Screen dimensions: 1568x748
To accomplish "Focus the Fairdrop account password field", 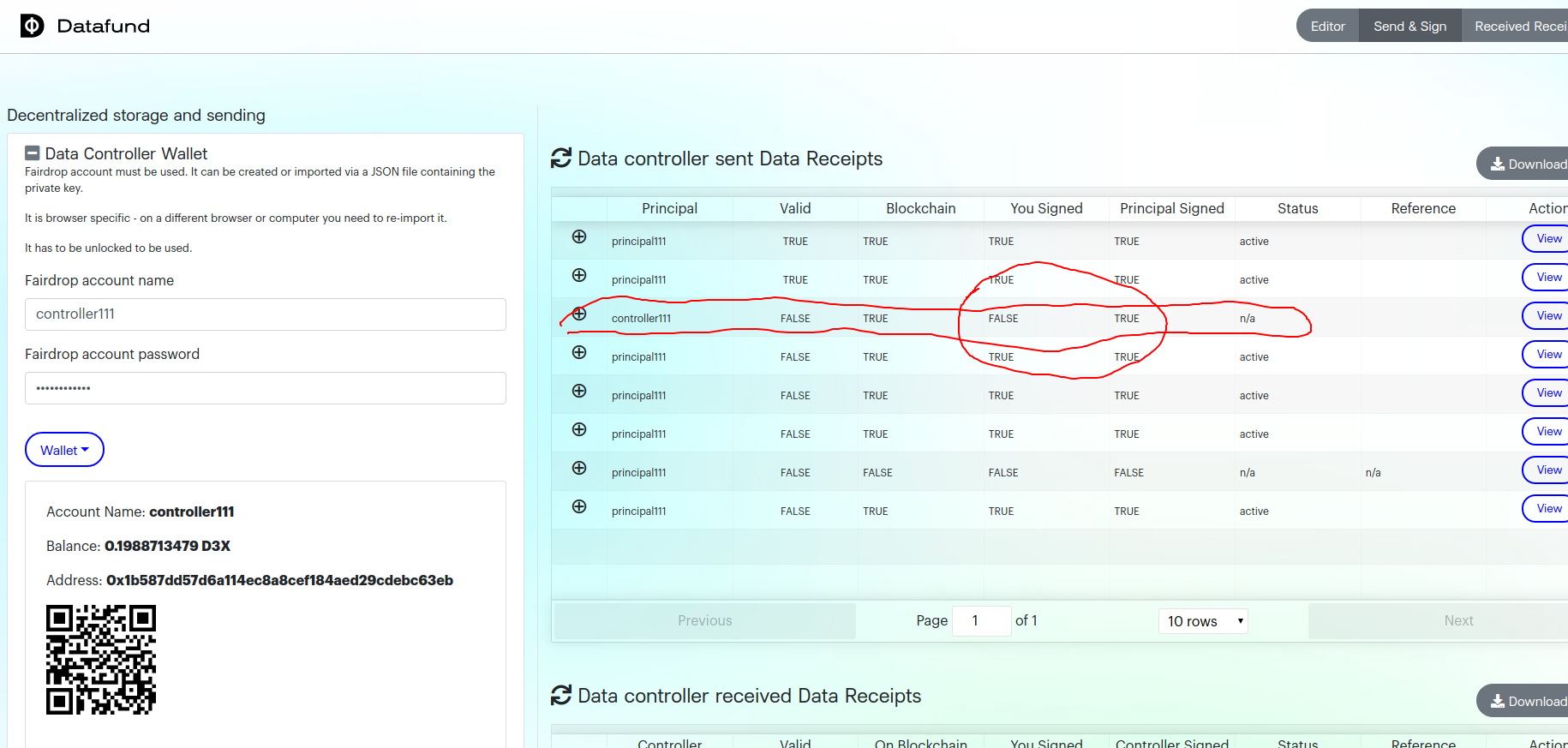I will (266, 388).
